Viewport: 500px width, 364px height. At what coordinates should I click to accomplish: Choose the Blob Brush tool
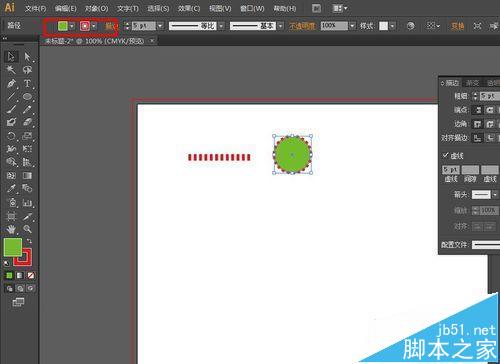pyautogui.click(x=11, y=122)
